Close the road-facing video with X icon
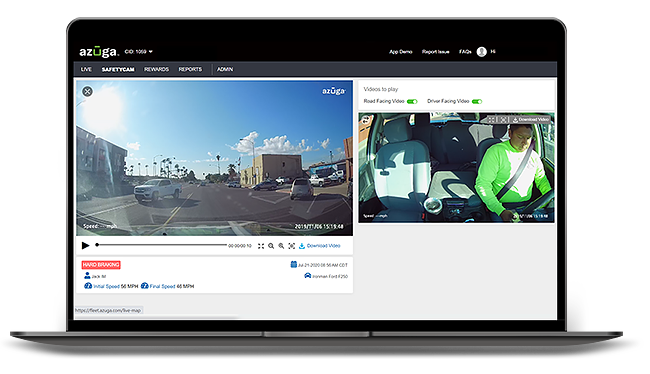The image size is (650, 374). click(x=87, y=92)
